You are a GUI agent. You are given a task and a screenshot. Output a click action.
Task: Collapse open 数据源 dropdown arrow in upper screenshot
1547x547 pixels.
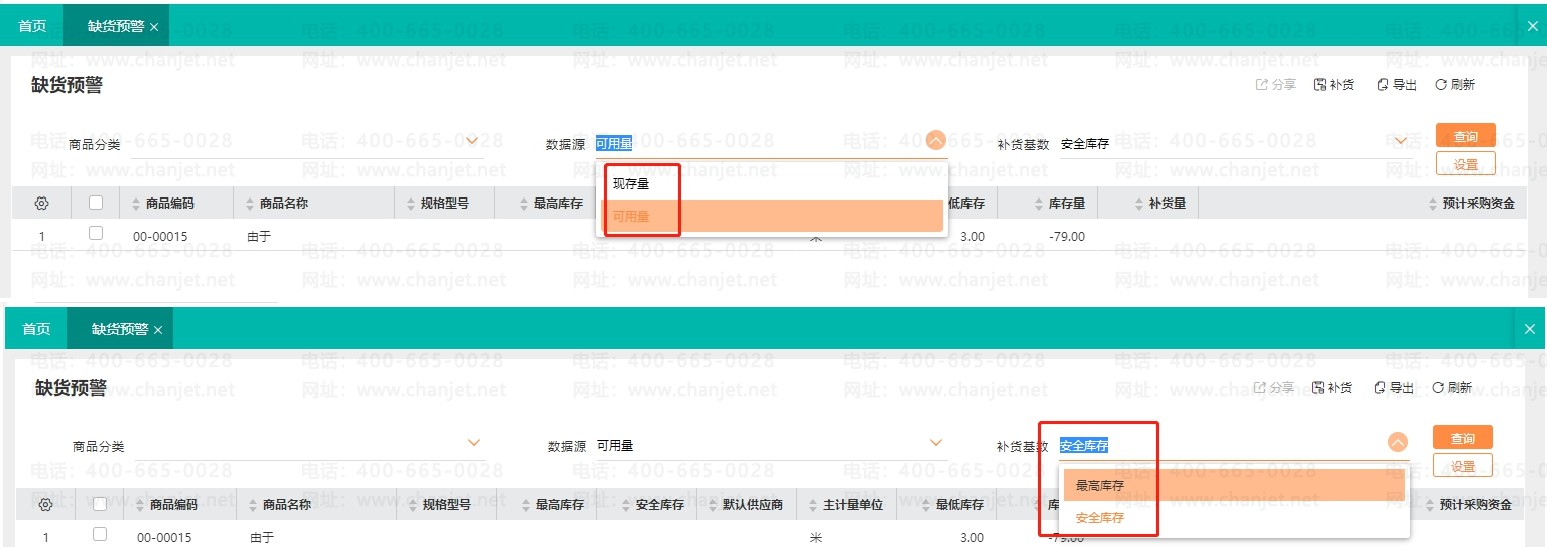[936, 140]
